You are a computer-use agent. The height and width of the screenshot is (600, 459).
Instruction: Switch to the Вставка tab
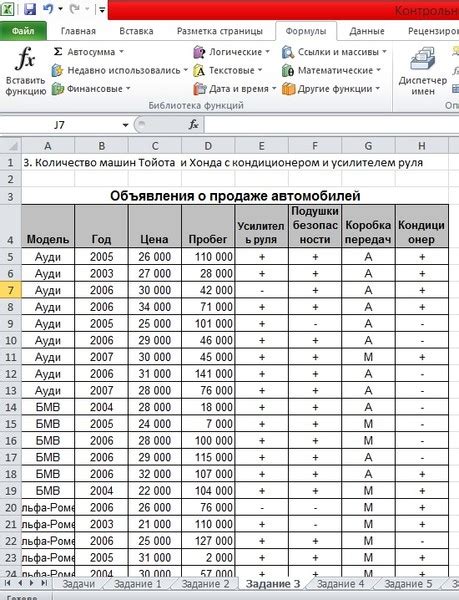136,31
